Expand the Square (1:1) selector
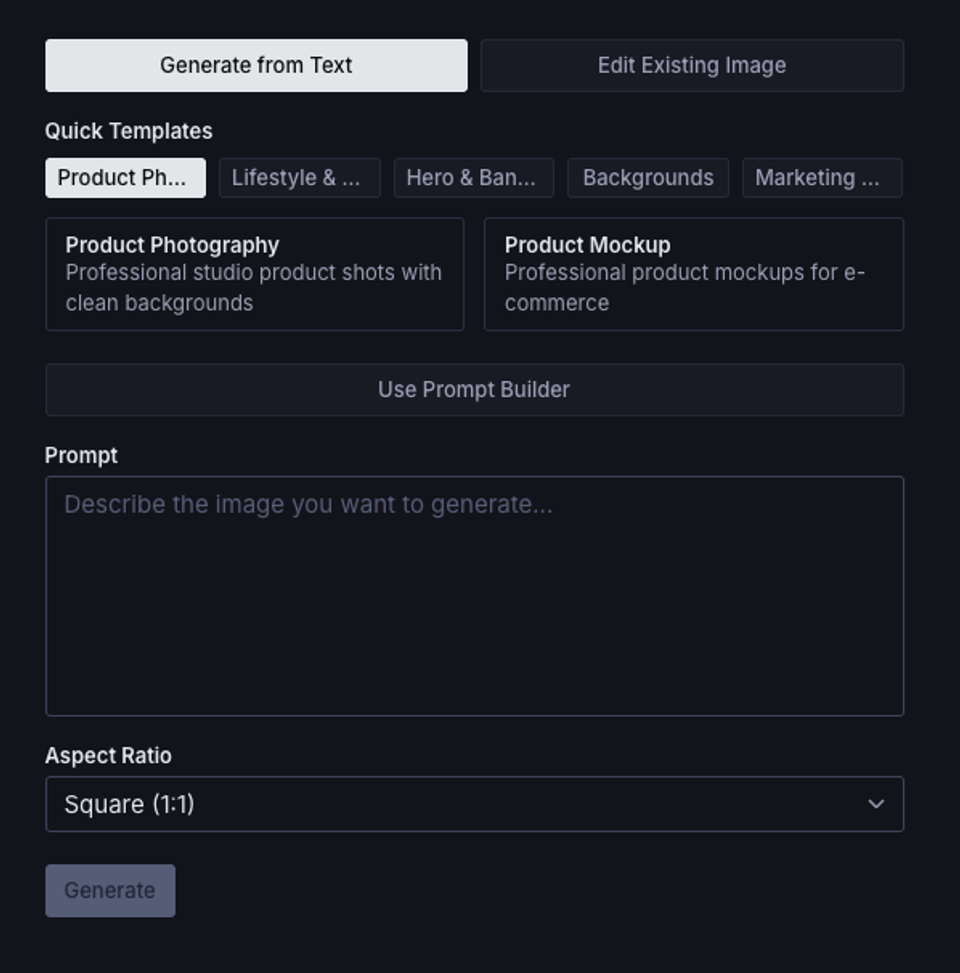 point(475,803)
